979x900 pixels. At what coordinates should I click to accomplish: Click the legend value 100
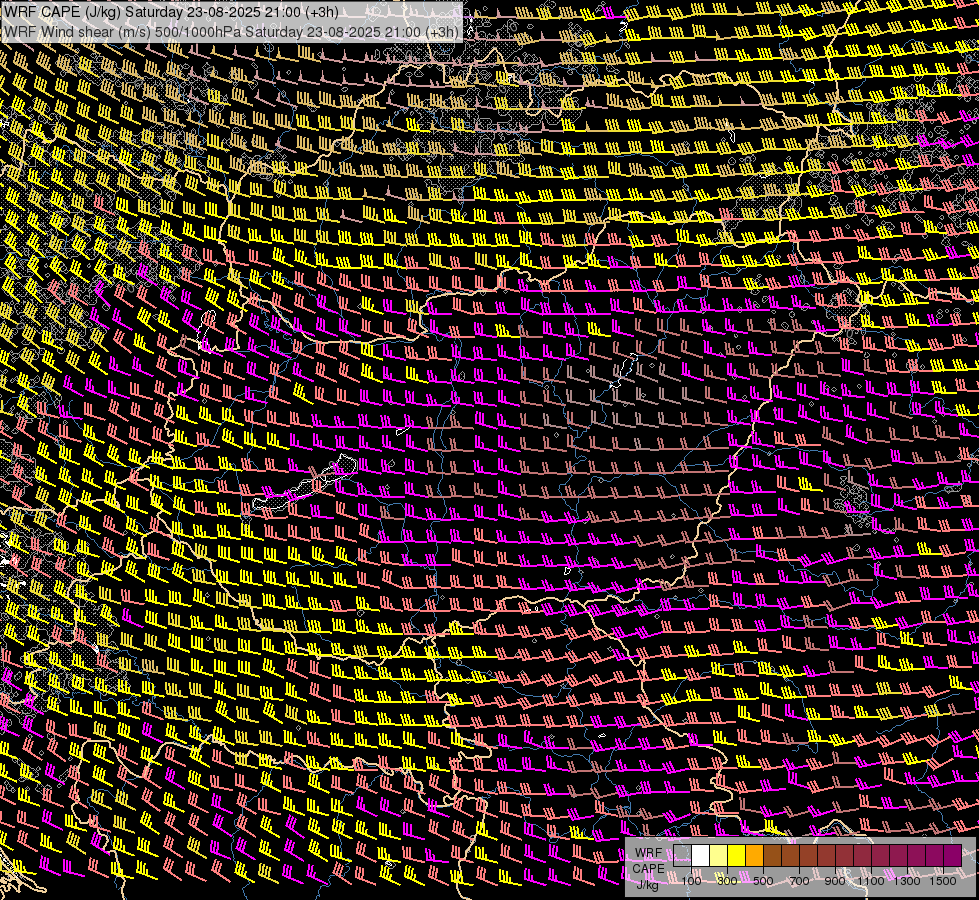click(691, 881)
